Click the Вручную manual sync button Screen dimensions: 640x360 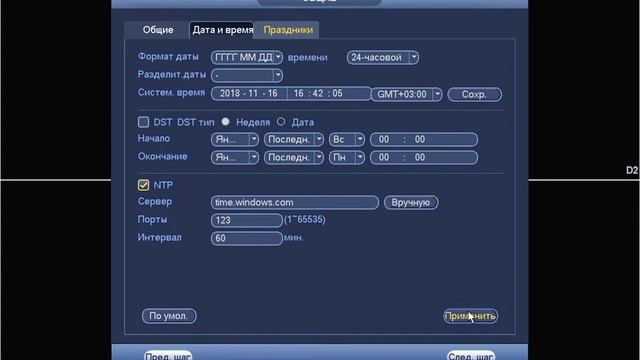411,202
